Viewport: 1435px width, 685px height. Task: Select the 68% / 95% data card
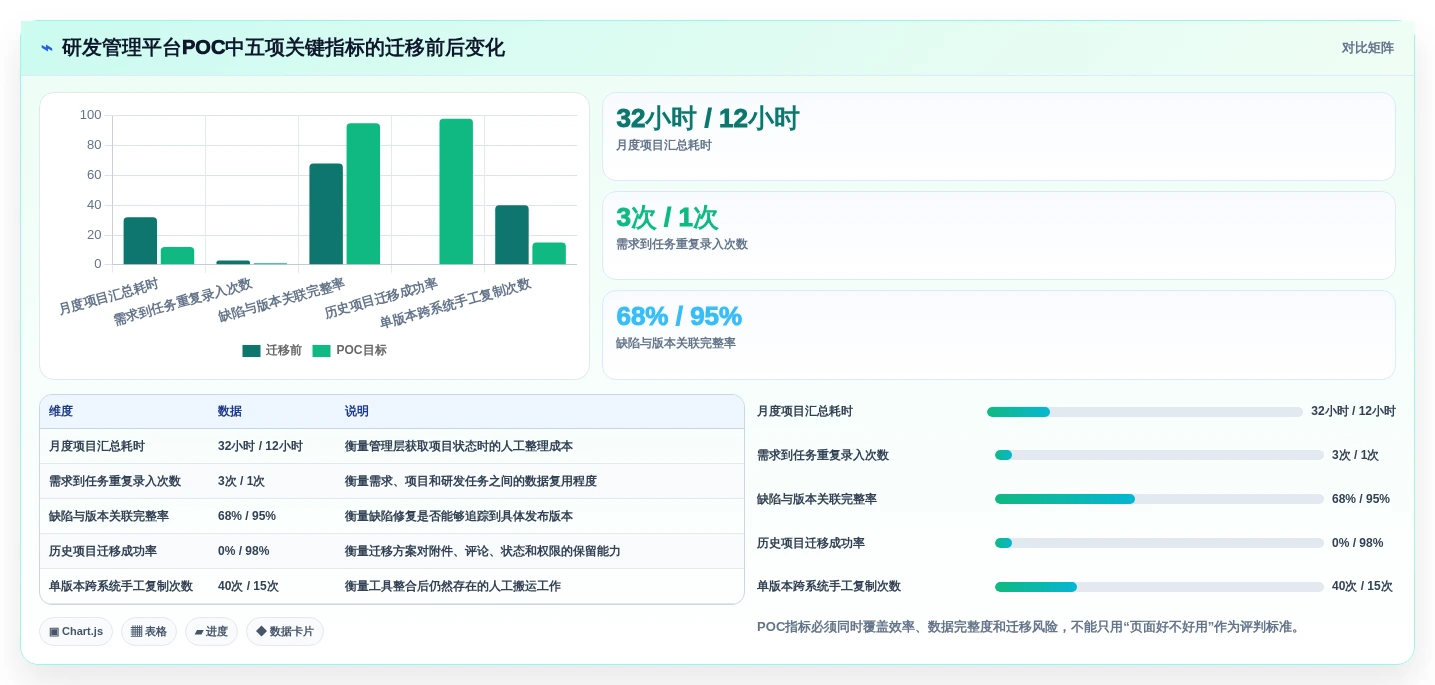pyautogui.click(x=998, y=335)
